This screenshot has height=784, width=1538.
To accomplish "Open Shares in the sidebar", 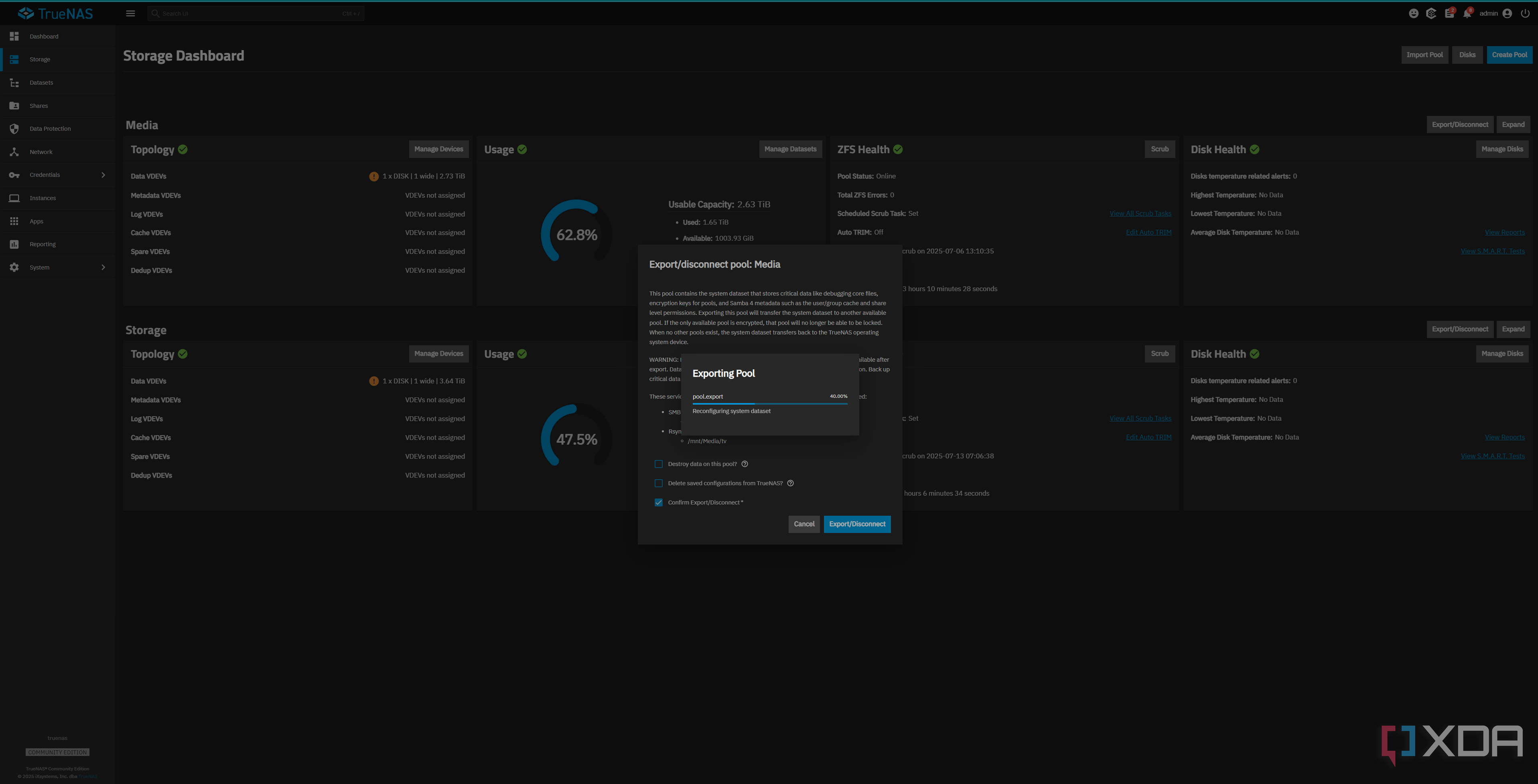I will pyautogui.click(x=57, y=105).
